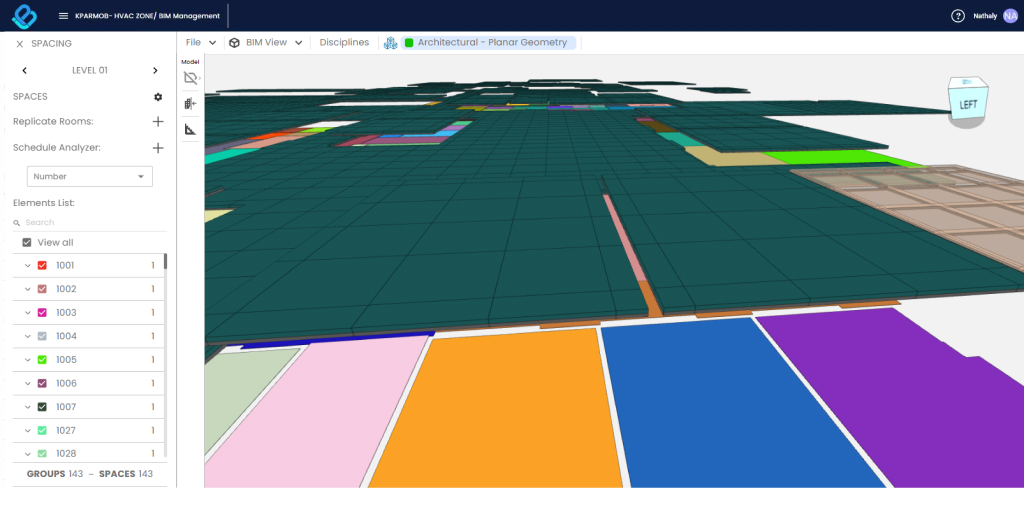Image resolution: width=1024 pixels, height=513 pixels.
Task: Open the BIM View menu
Action: point(265,43)
